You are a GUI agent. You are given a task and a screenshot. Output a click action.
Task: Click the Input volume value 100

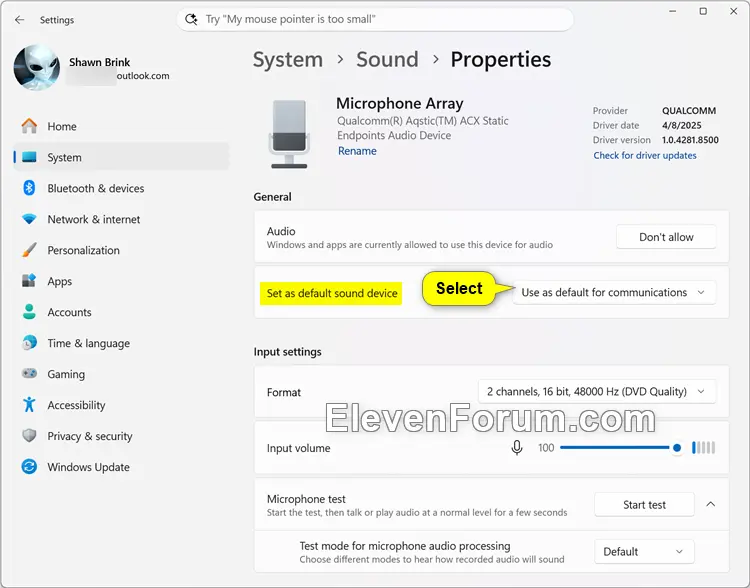pyautogui.click(x=546, y=448)
